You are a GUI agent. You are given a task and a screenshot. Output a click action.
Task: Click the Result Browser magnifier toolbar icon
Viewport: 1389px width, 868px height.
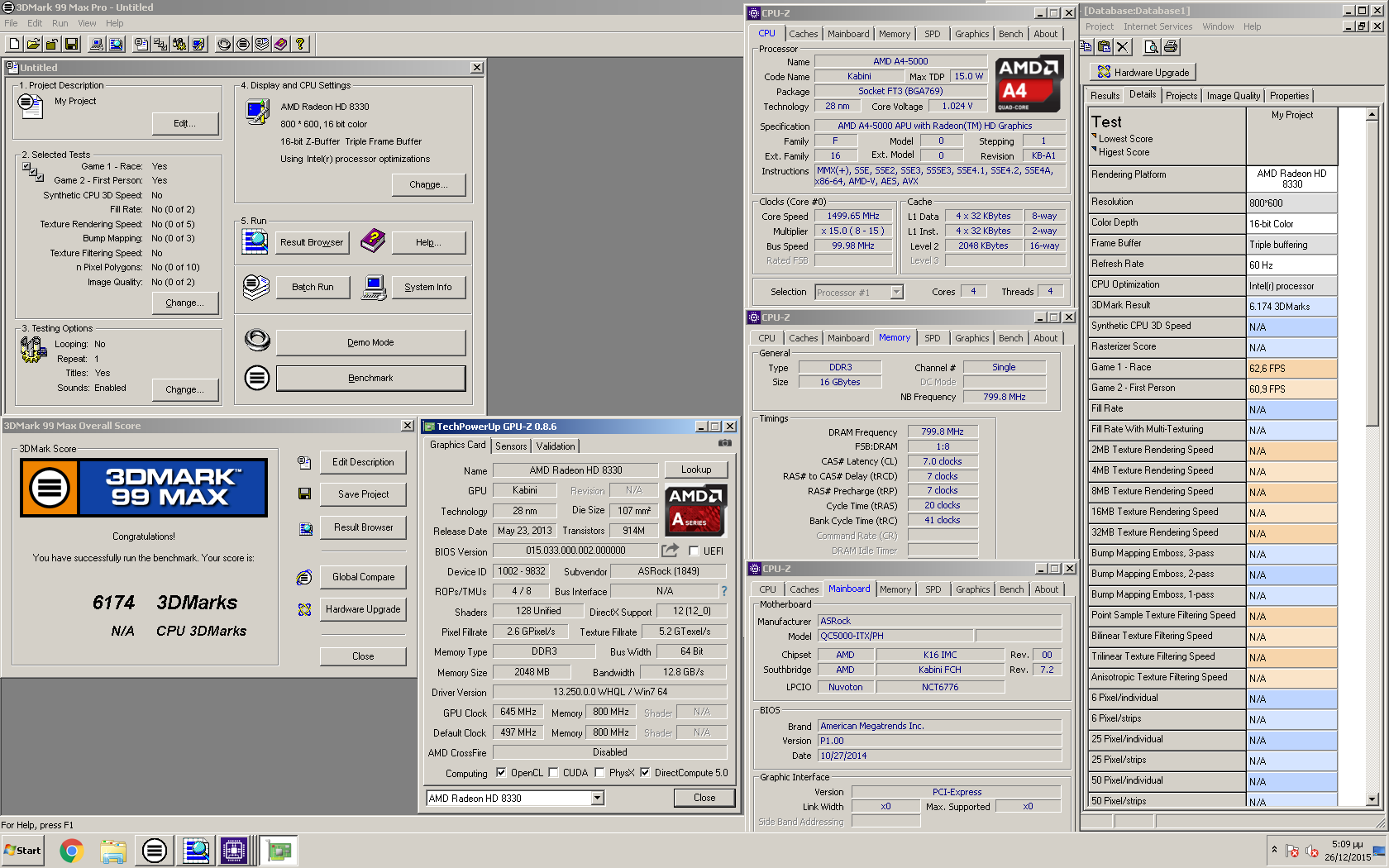(x=117, y=44)
